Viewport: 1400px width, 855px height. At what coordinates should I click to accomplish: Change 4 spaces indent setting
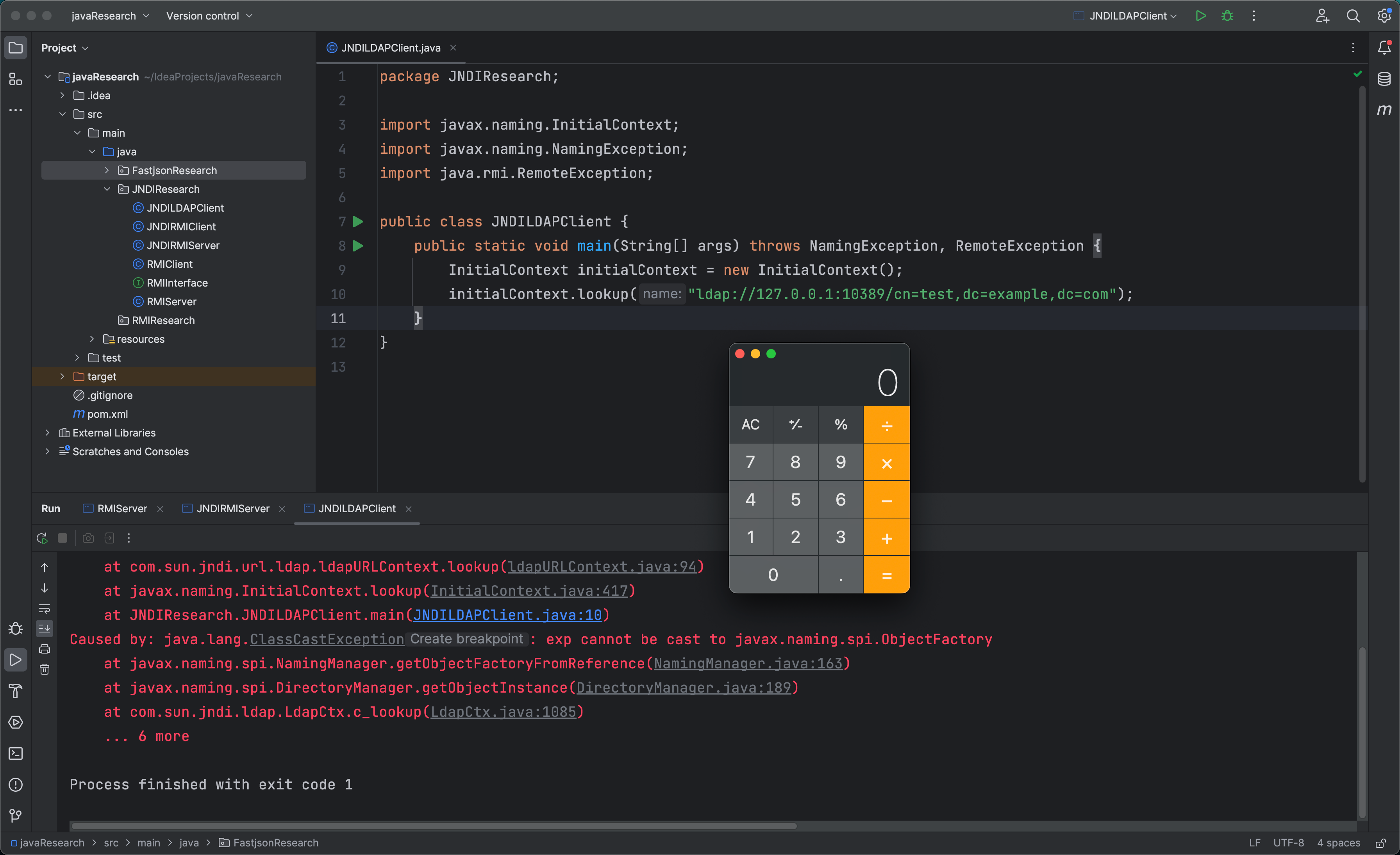[1339, 843]
